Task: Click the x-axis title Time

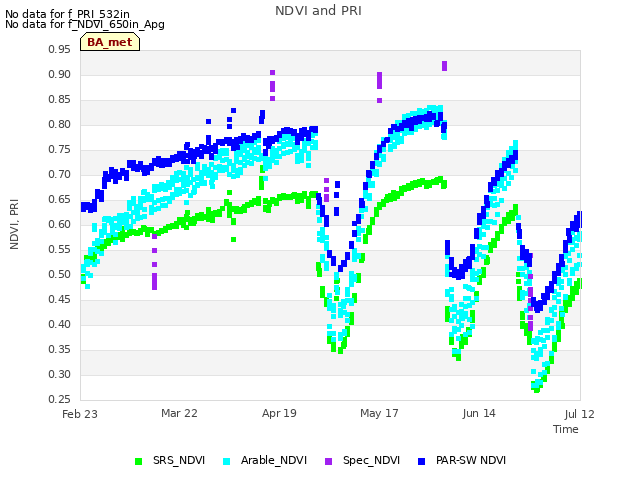Action: tap(566, 429)
